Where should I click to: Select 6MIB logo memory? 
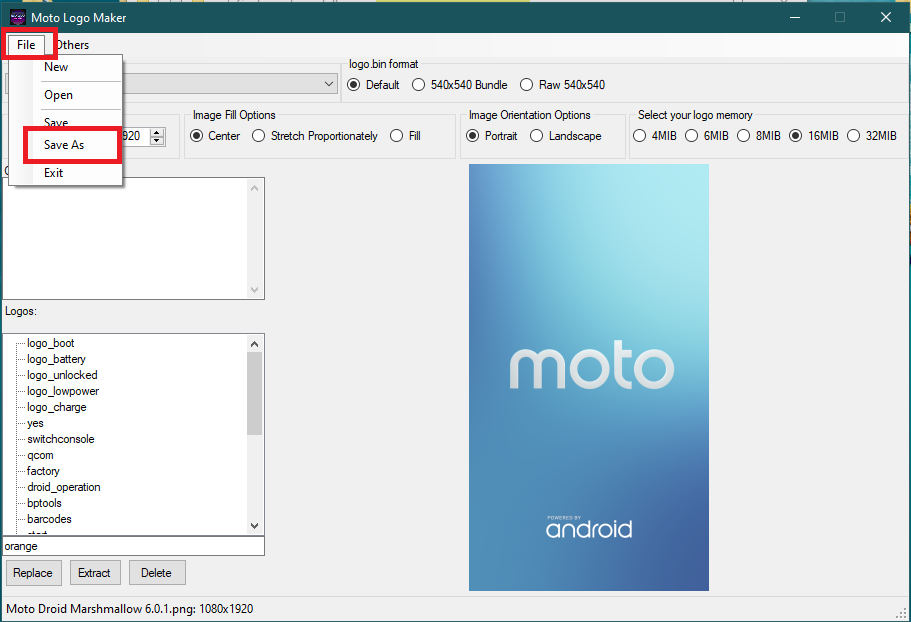(x=706, y=136)
